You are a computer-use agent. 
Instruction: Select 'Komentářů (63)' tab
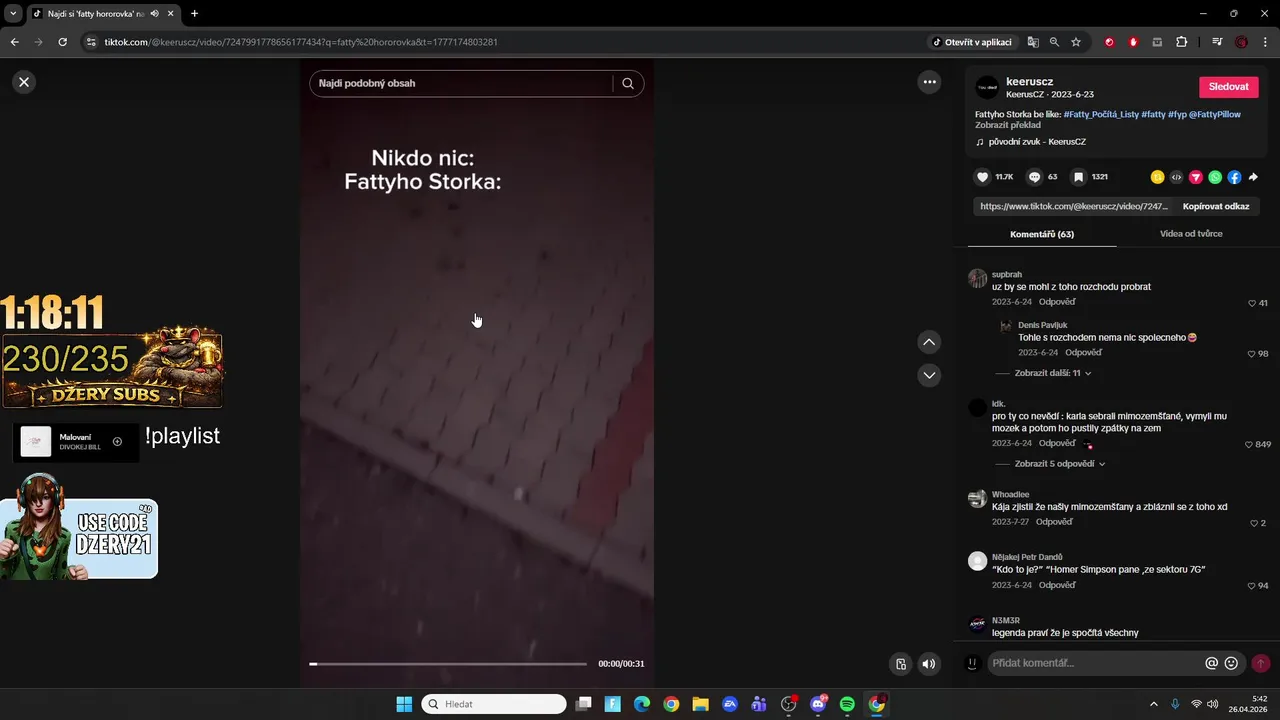[x=1042, y=234]
